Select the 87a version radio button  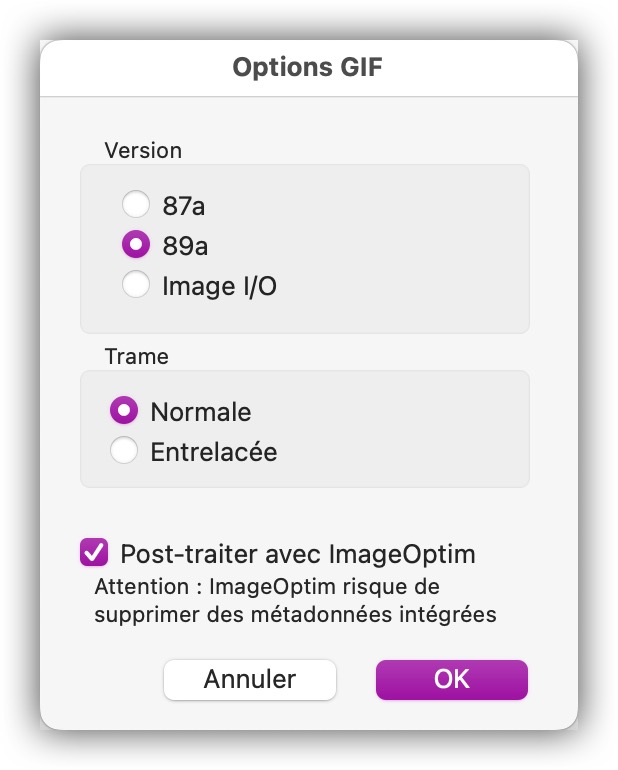(136, 204)
